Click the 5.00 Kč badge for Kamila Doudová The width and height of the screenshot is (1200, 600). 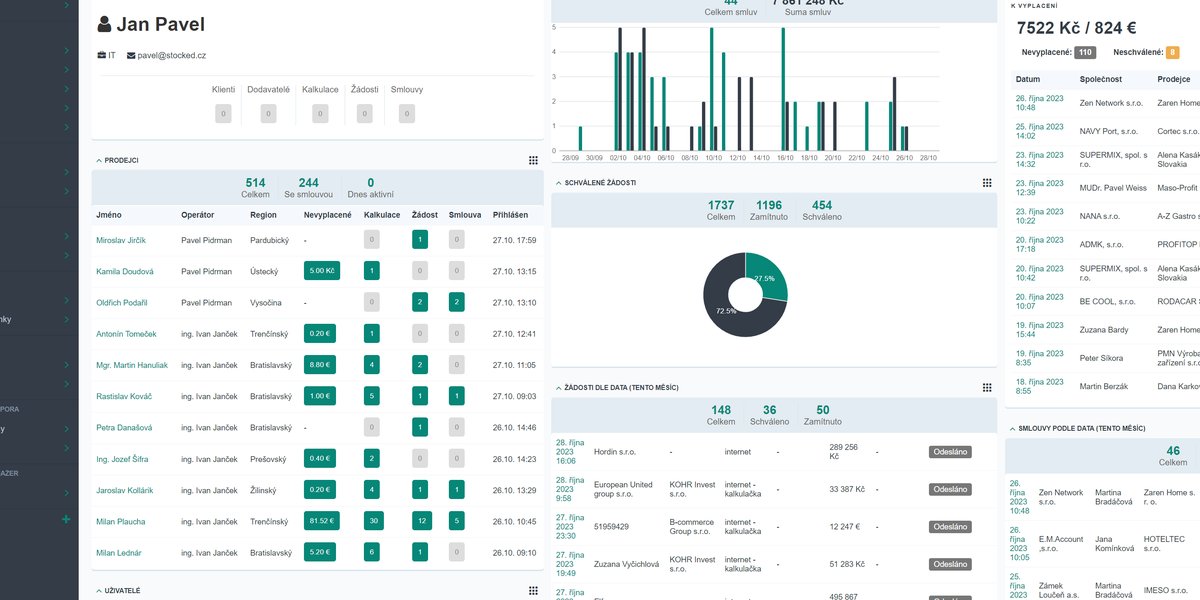click(322, 271)
